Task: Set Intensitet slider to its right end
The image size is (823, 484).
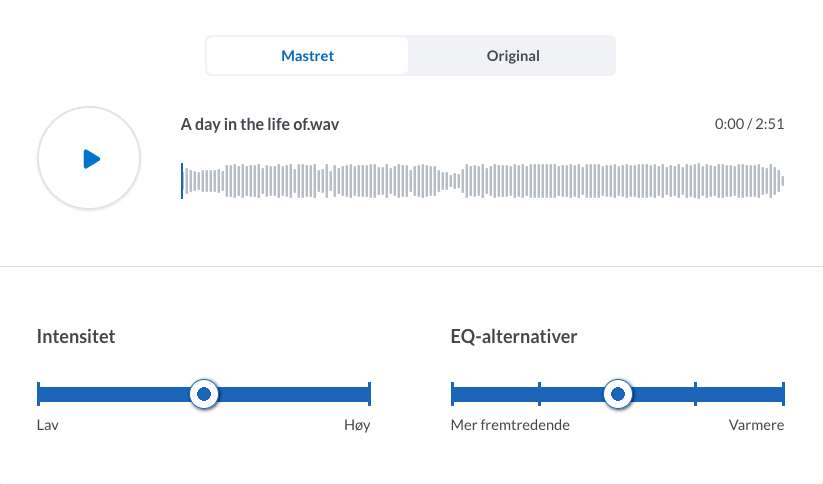Action: tap(369, 395)
